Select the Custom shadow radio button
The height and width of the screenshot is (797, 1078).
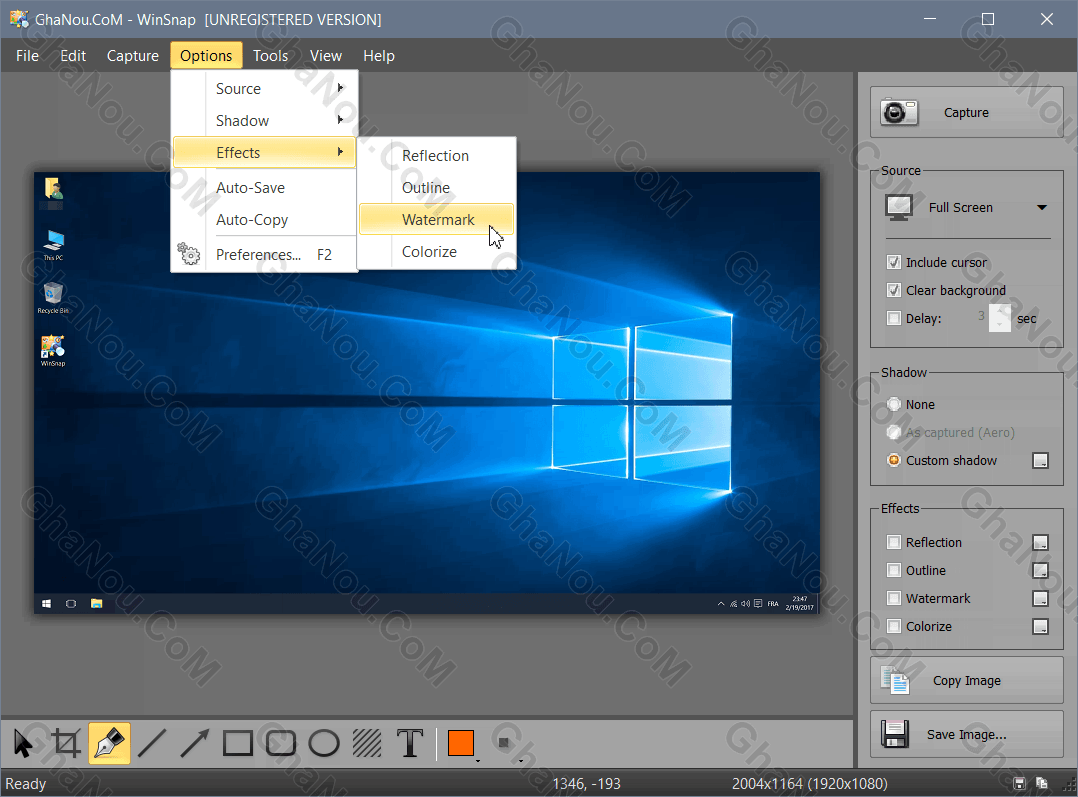894,461
